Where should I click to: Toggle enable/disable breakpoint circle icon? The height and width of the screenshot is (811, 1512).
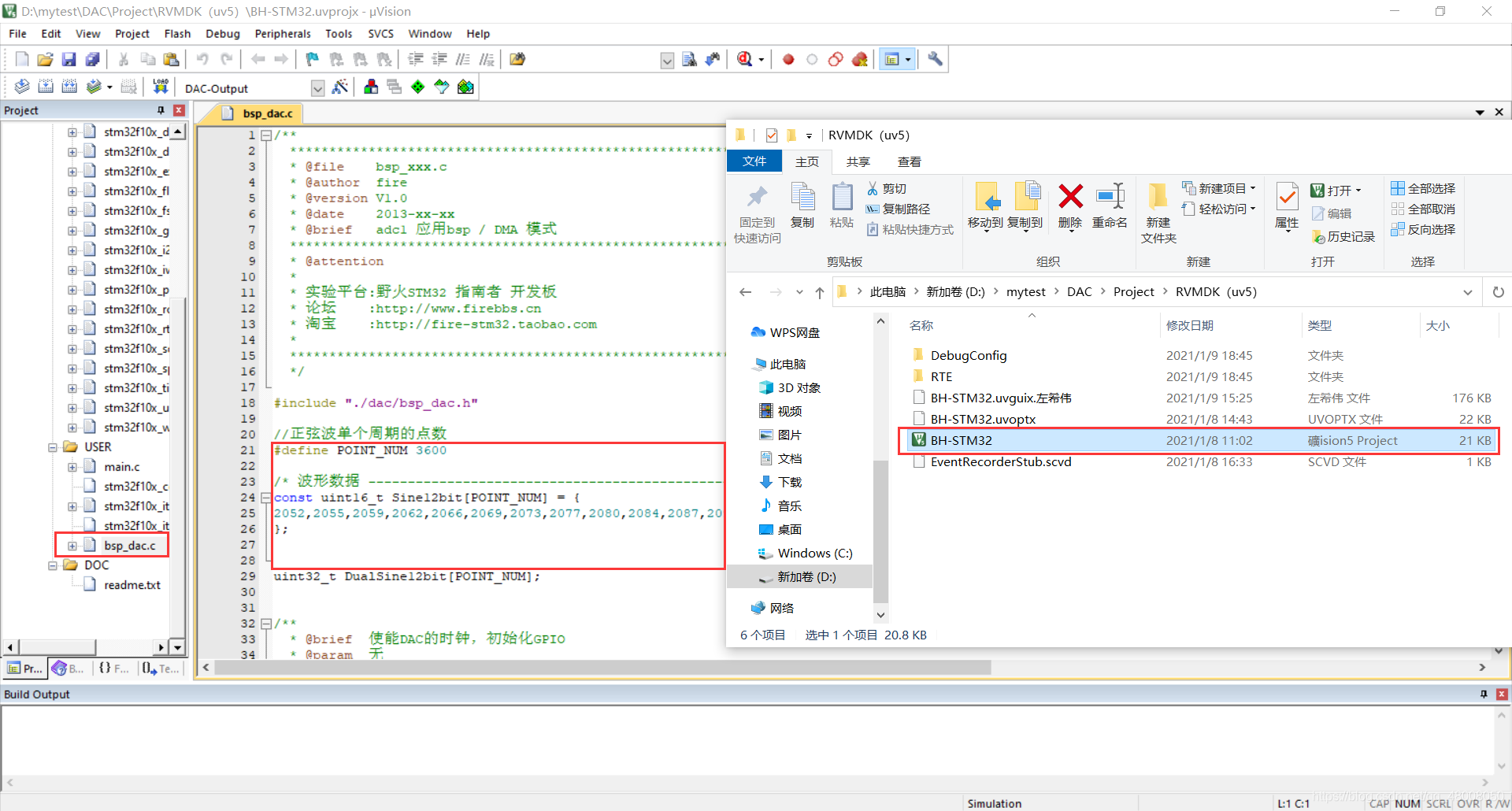coord(812,59)
